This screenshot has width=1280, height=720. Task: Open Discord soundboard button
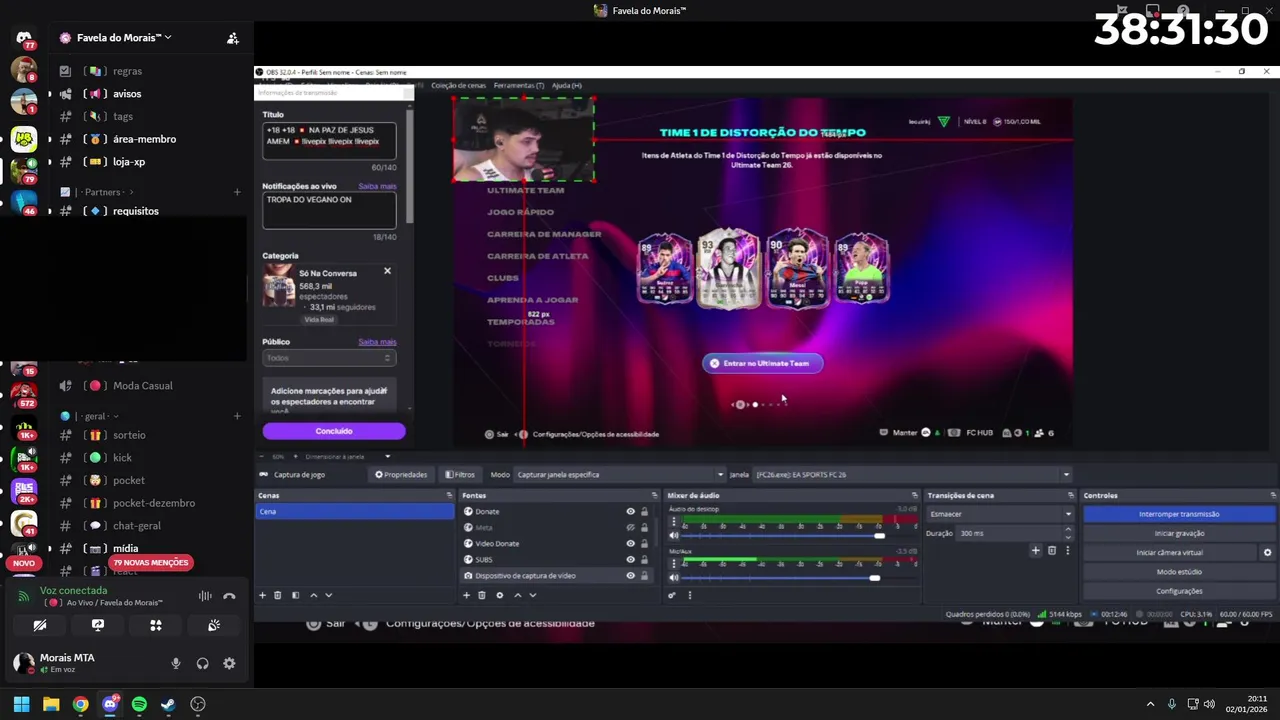(214, 625)
